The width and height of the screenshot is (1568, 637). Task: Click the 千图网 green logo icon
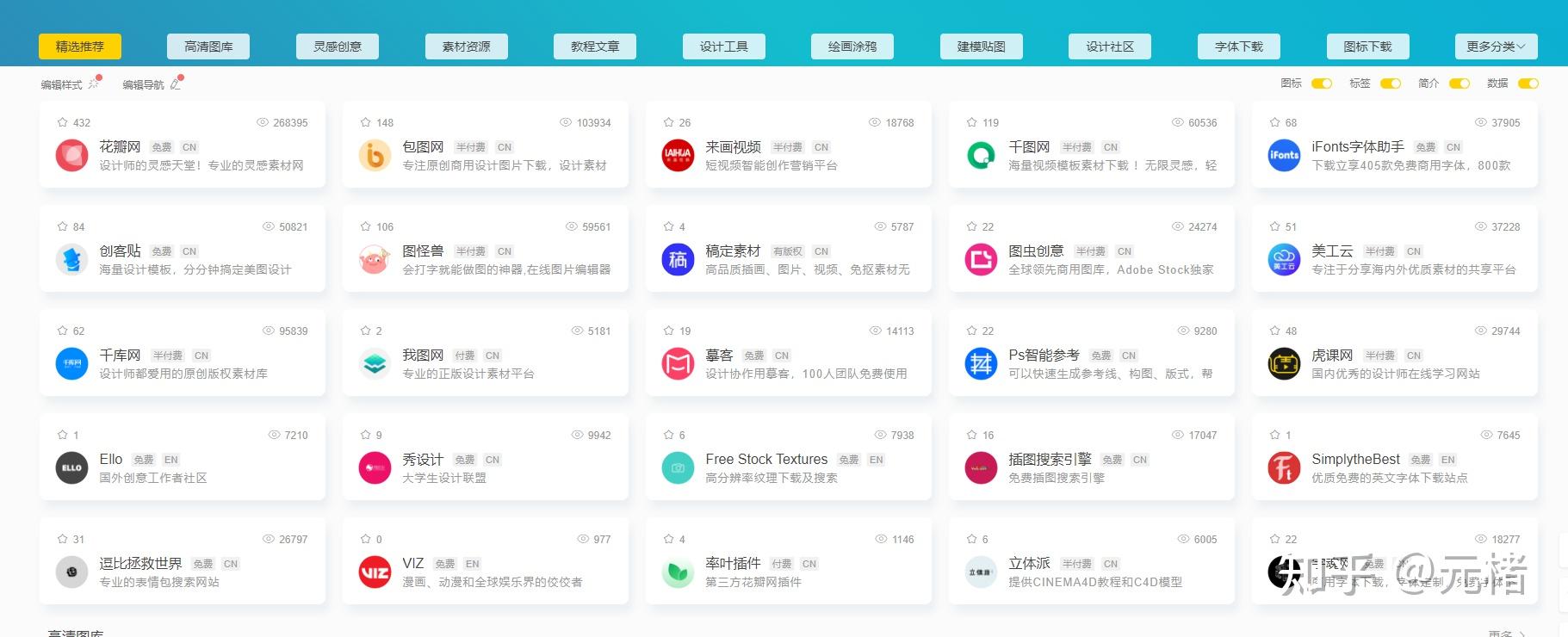981,156
